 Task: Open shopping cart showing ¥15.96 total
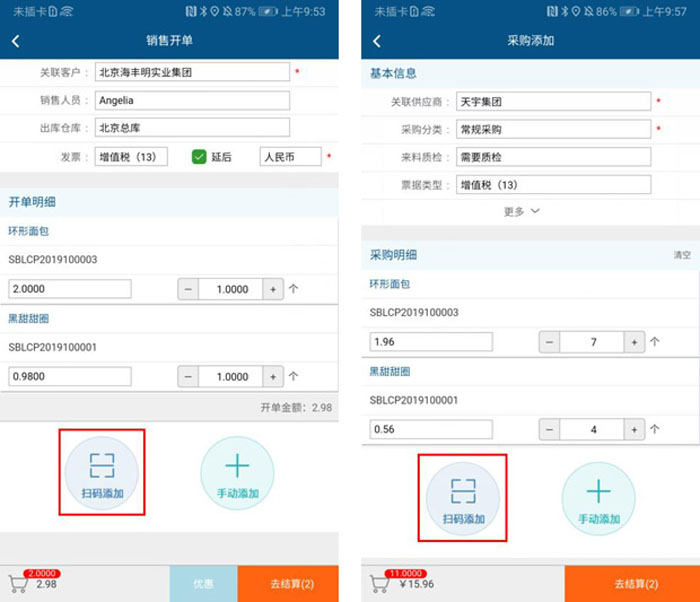pos(380,584)
